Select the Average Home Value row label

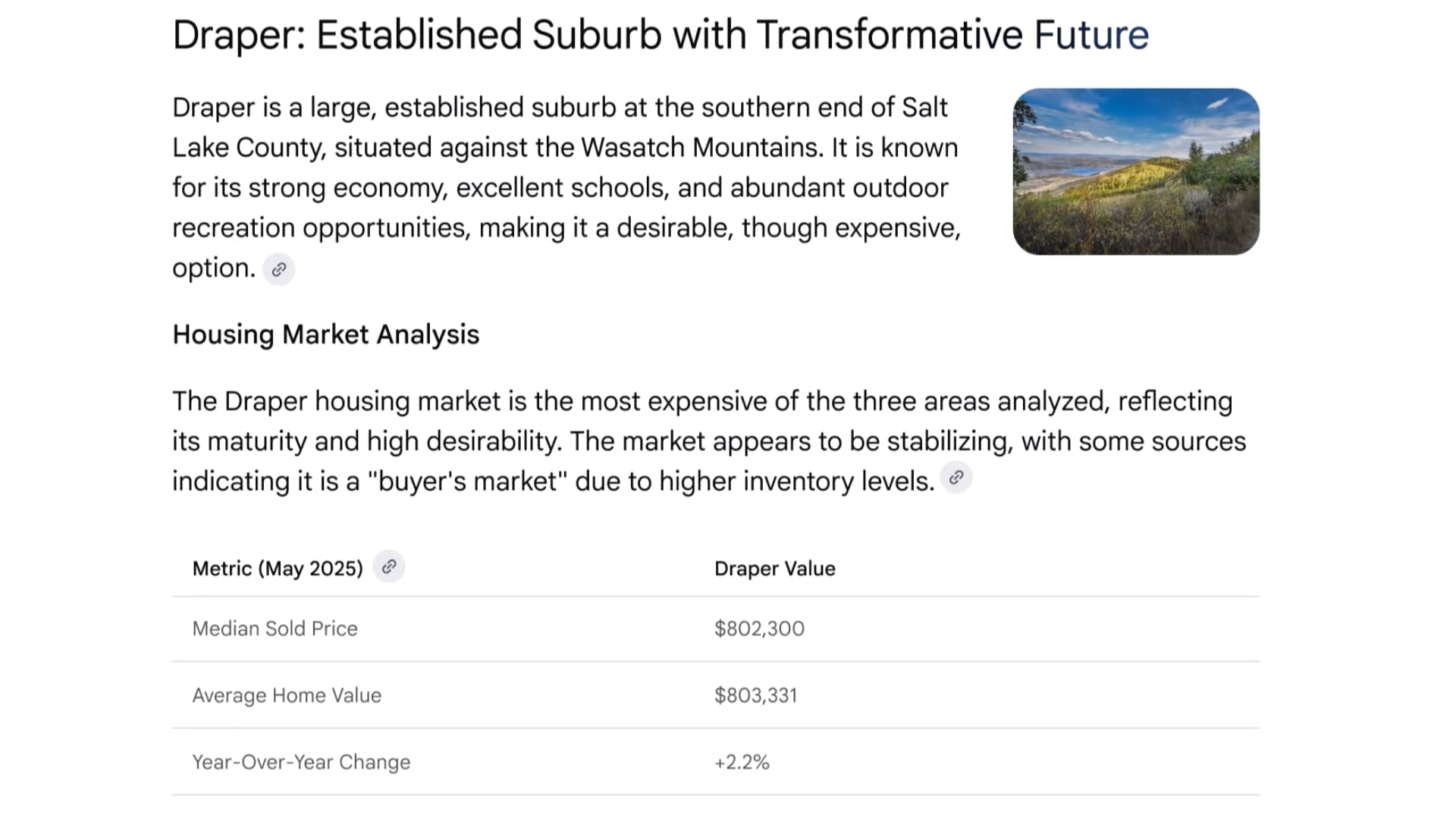tap(287, 695)
